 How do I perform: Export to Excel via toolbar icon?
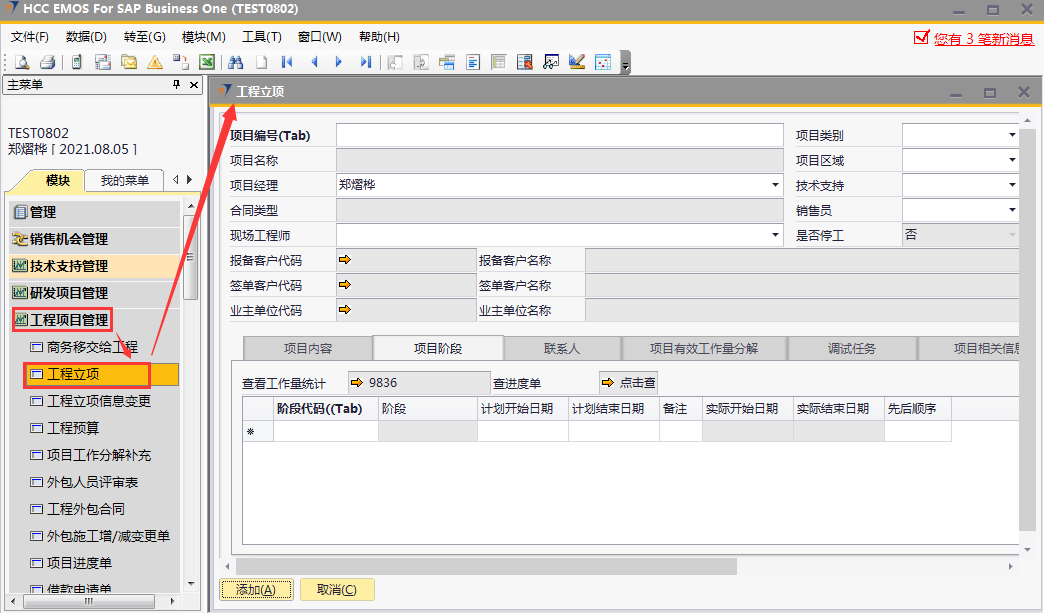coord(207,62)
